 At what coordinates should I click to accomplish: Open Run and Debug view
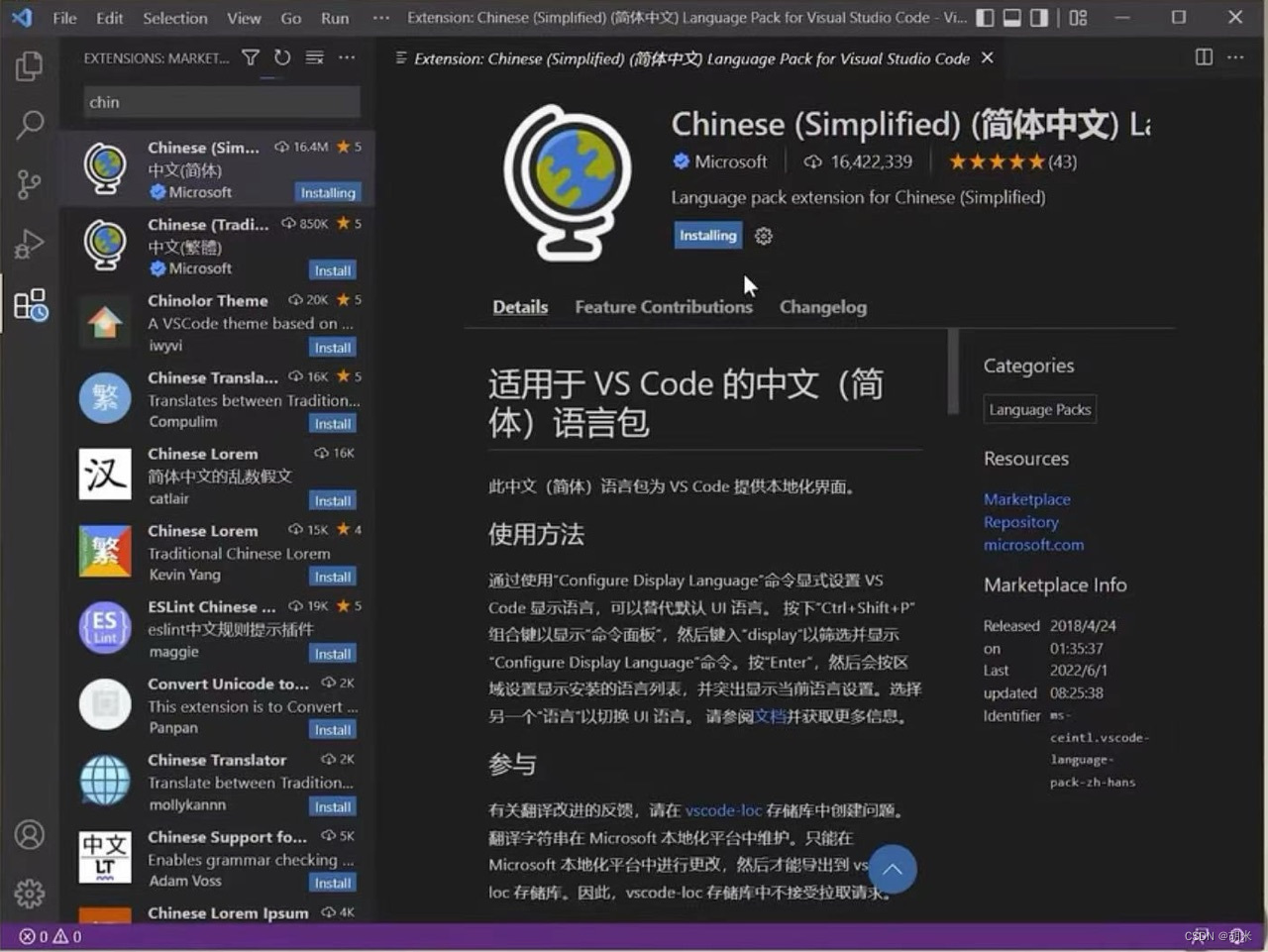coord(30,244)
